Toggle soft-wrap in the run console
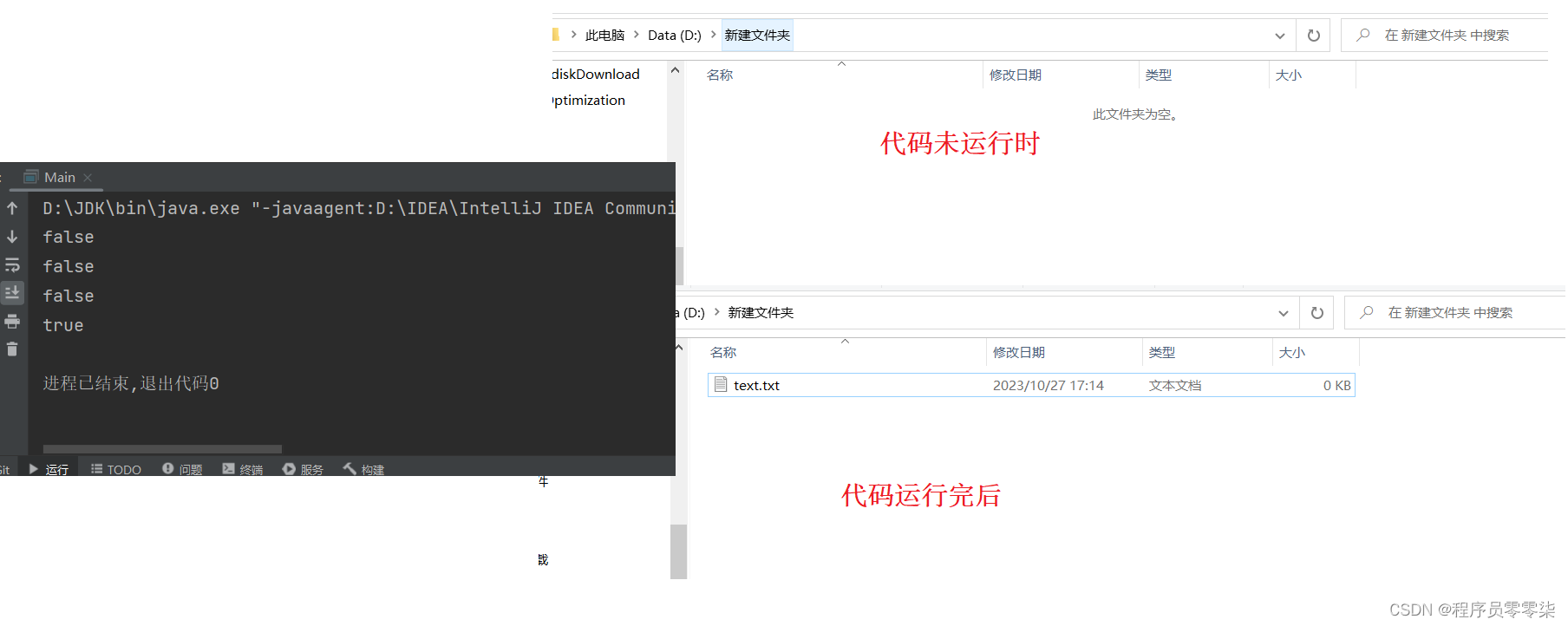Image resolution: width=1568 pixels, height=626 pixels. coord(12,265)
